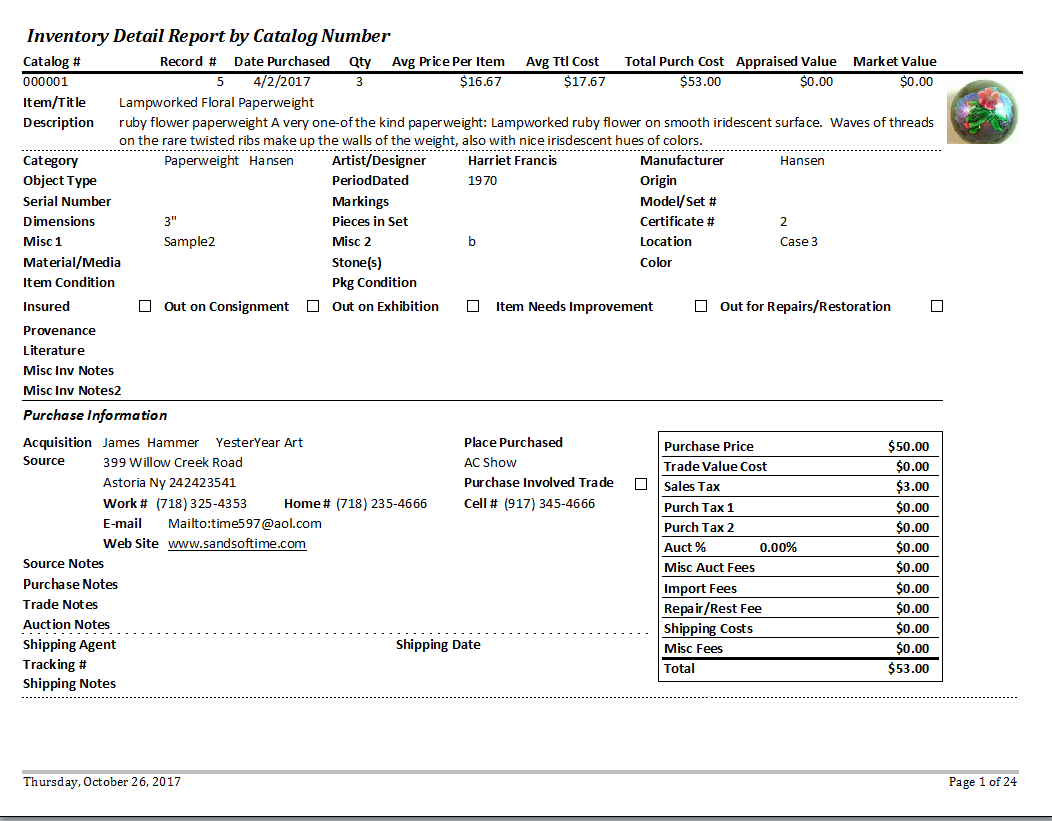This screenshot has height=821, width=1052.
Task: Click the Place Purchased value AC Show
Action: tap(490, 463)
